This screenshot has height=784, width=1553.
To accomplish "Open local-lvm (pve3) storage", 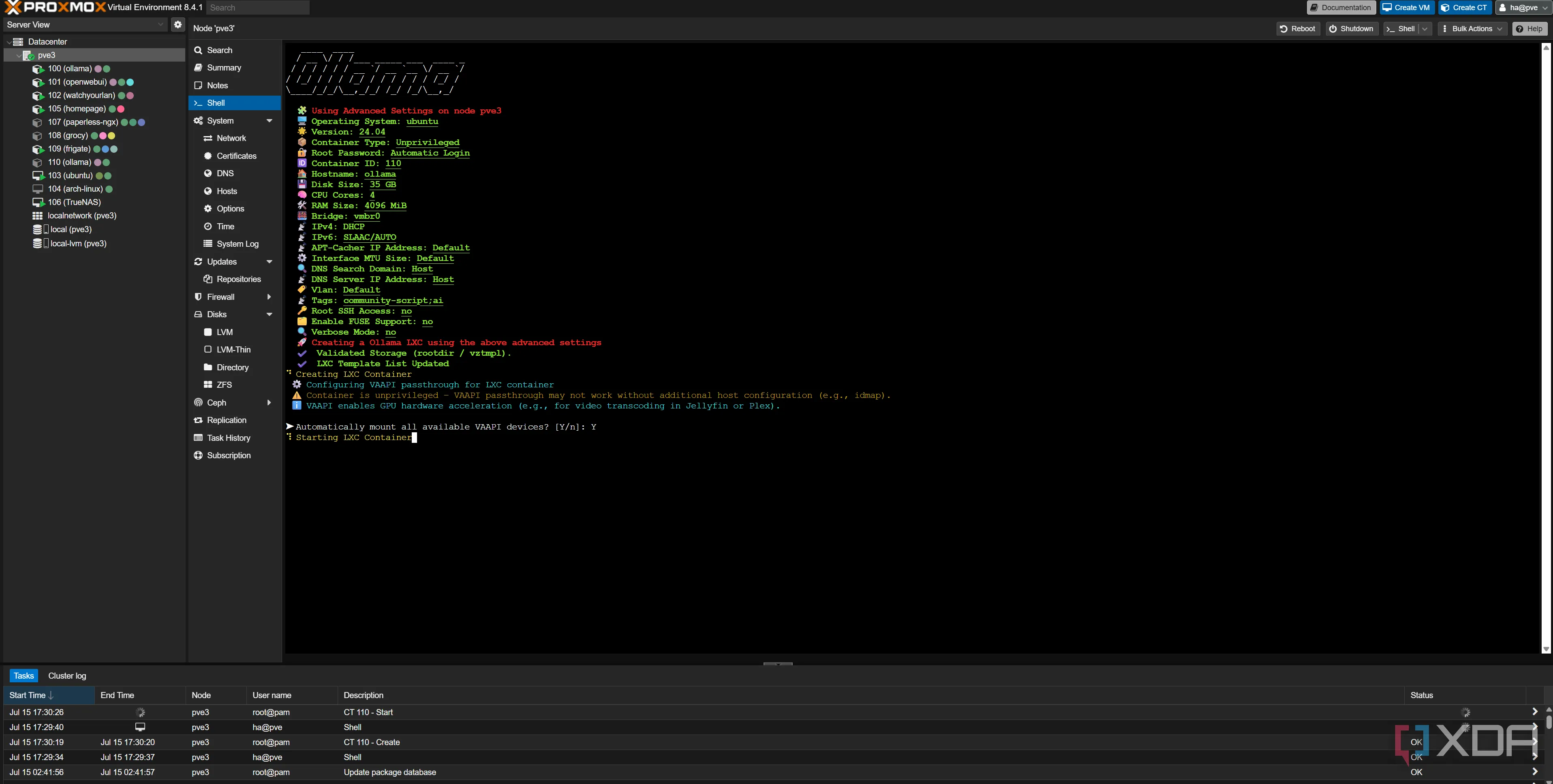I will 78,244.
